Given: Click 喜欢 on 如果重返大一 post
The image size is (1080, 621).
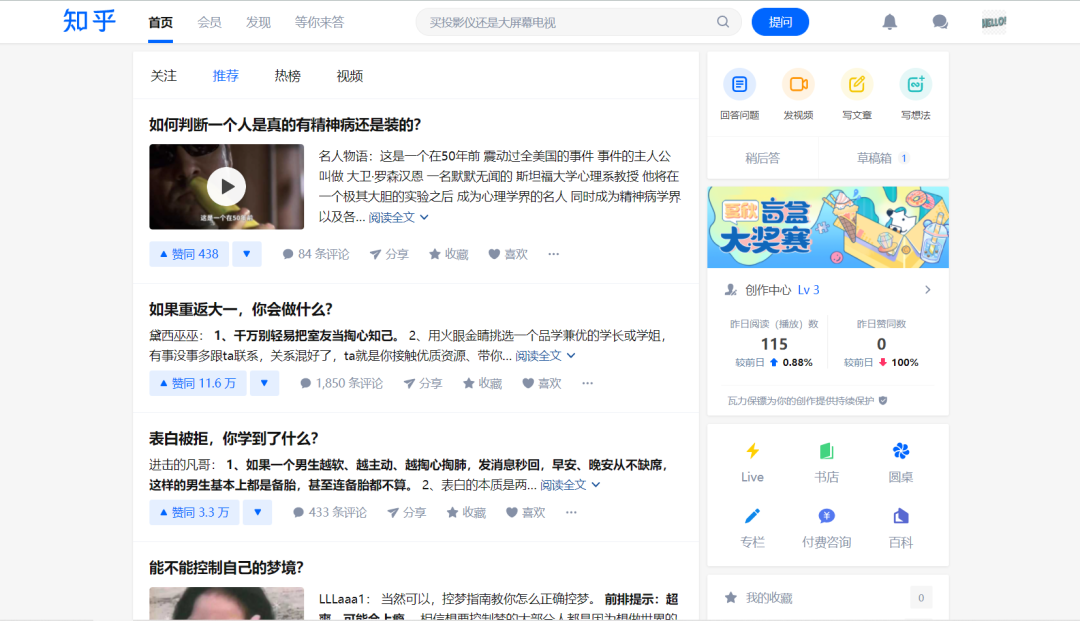Looking at the screenshot, I should pyautogui.click(x=542, y=383).
